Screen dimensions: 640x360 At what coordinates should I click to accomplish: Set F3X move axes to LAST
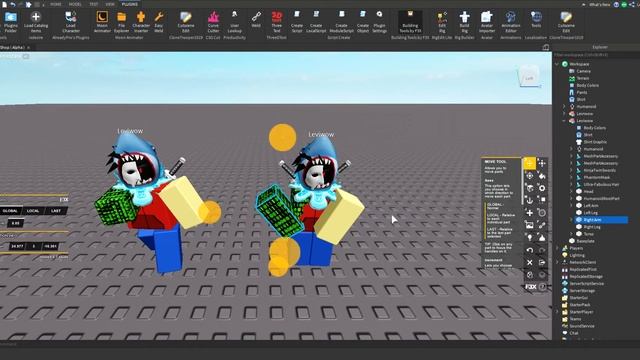[56, 211]
